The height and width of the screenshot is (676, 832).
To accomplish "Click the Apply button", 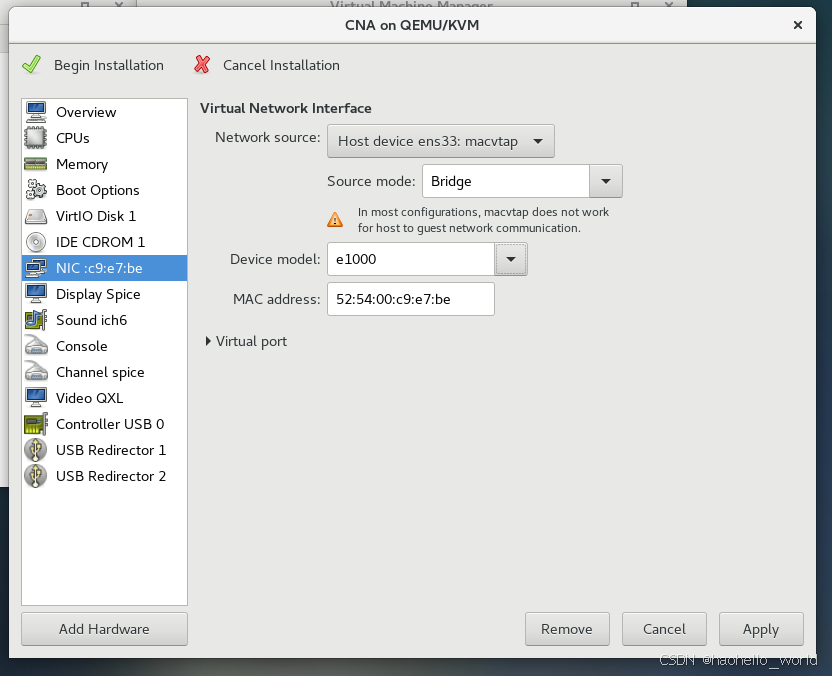I will pyautogui.click(x=761, y=629).
